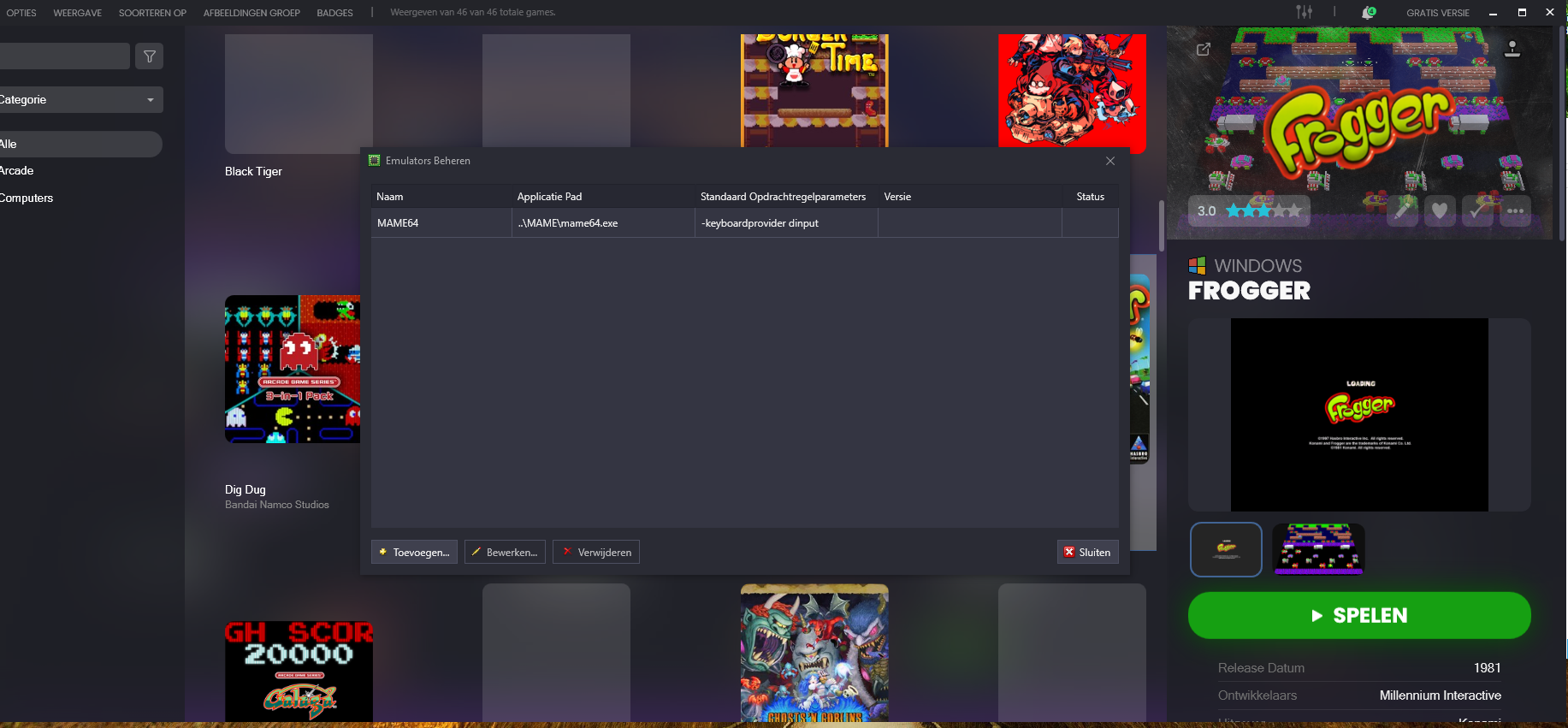Viewport: 1568px width, 728px height.
Task: Select Alle in the sidebar
Action: (x=80, y=144)
